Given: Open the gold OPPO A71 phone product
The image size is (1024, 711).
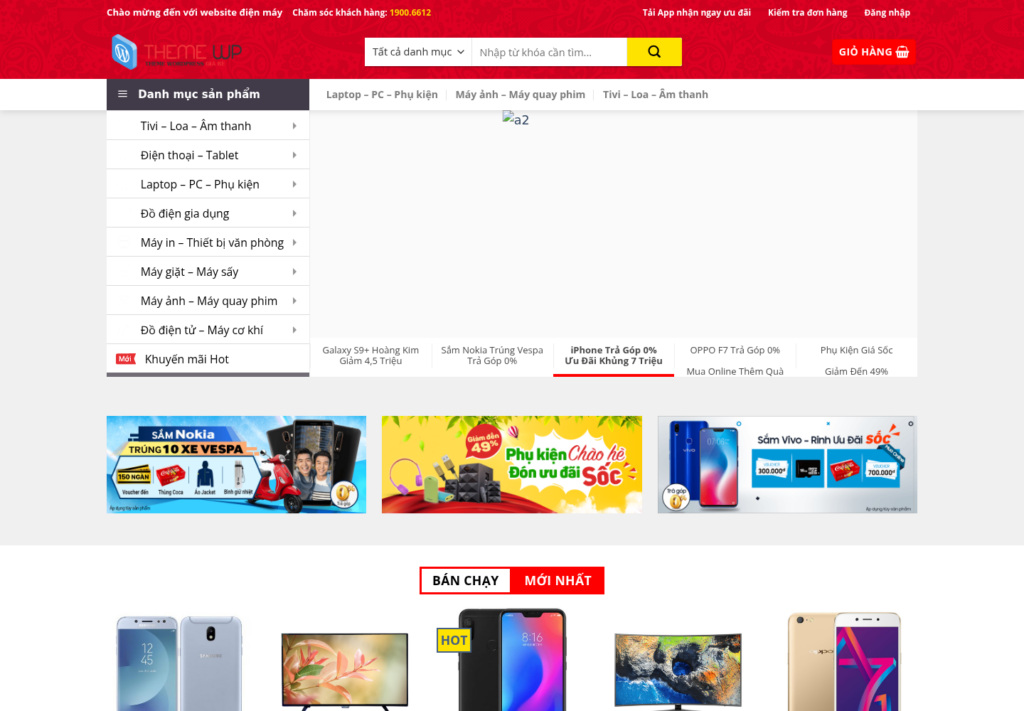Looking at the screenshot, I should [x=844, y=661].
